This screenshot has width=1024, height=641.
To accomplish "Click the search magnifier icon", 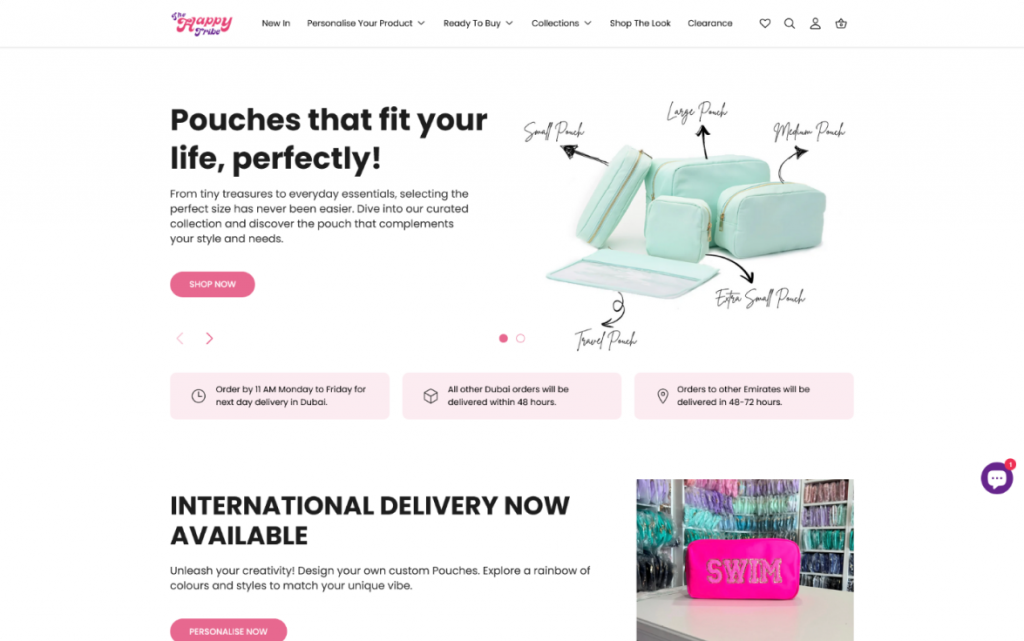I will click(790, 23).
